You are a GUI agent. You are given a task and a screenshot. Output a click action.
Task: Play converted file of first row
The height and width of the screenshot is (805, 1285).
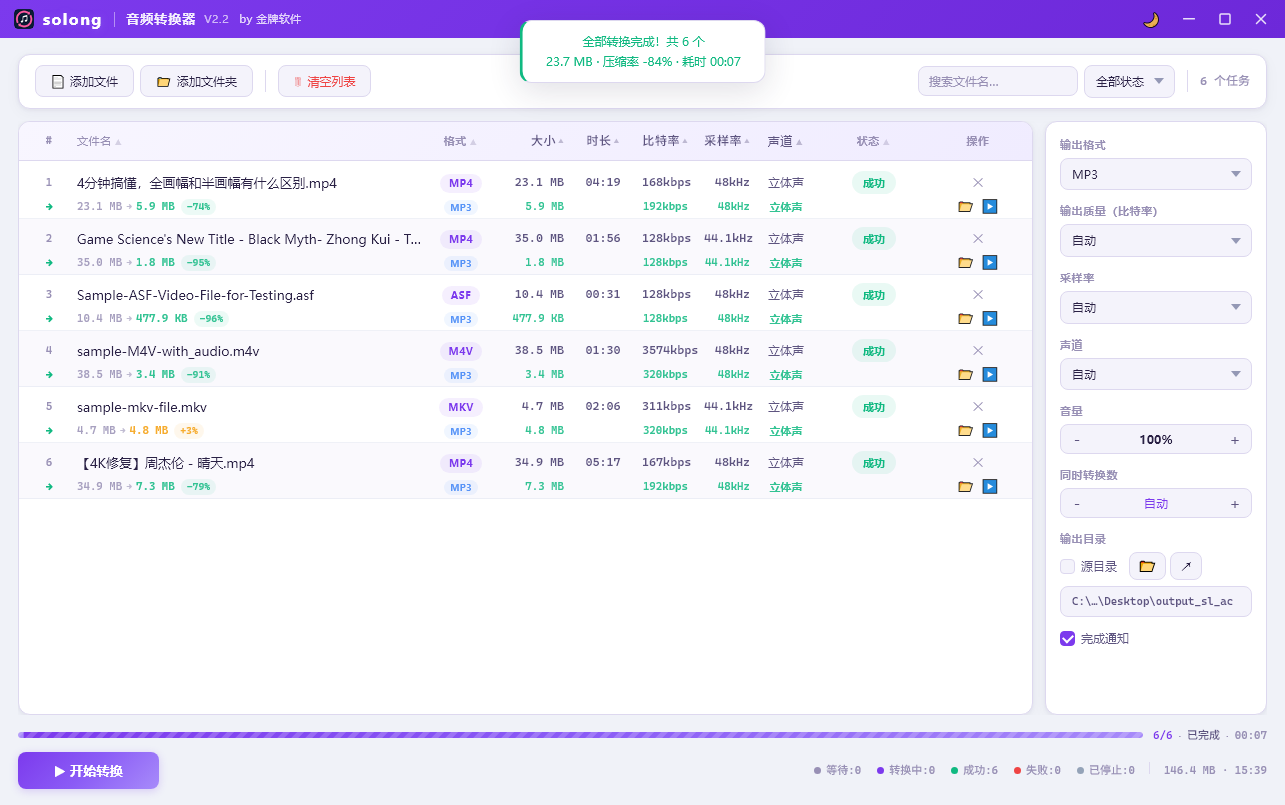click(990, 207)
